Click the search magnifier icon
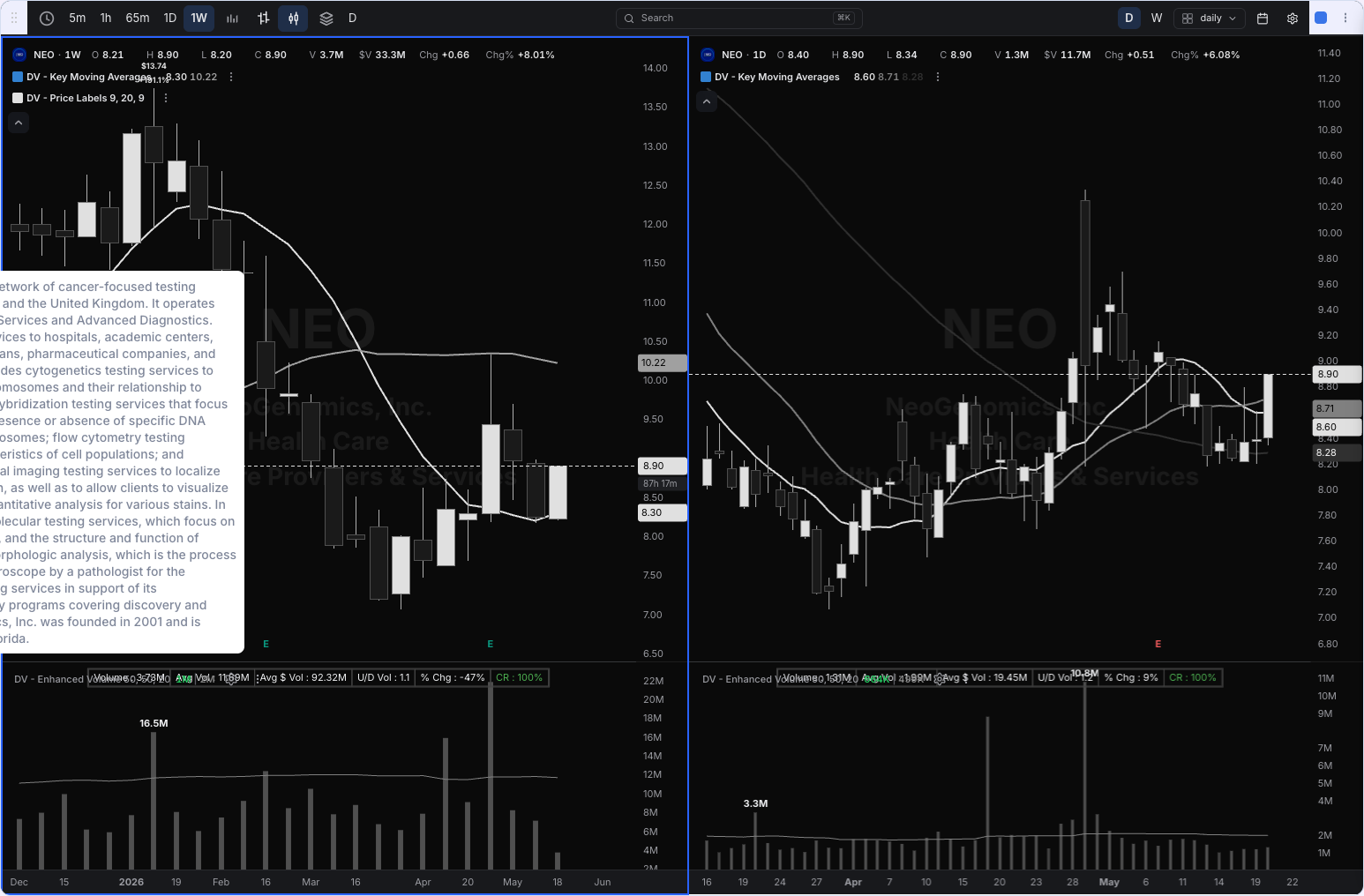Screen dimensions: 1364x896 click(629, 18)
